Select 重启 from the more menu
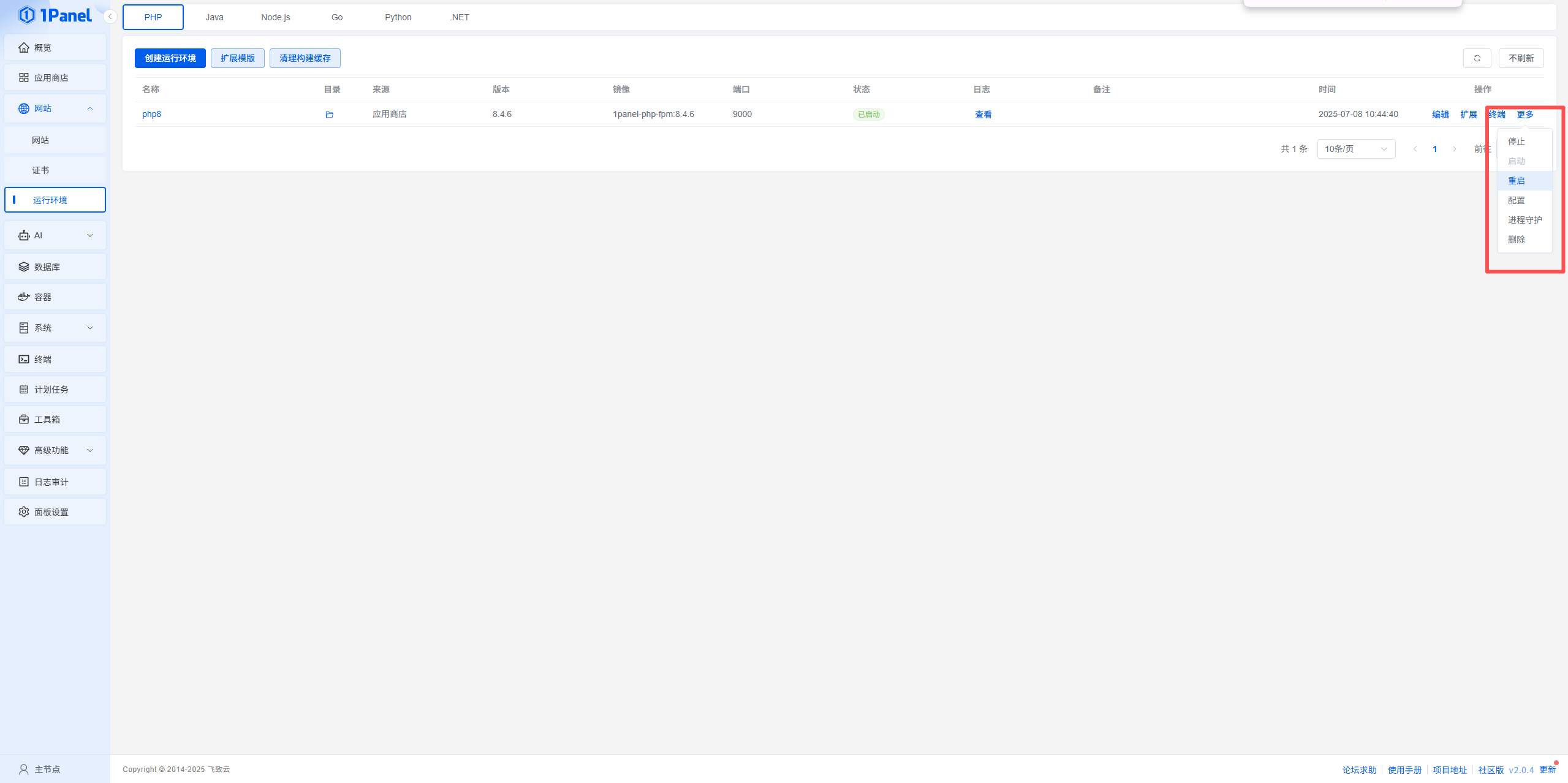Viewport: 1568px width, 783px height. pyautogui.click(x=1517, y=180)
